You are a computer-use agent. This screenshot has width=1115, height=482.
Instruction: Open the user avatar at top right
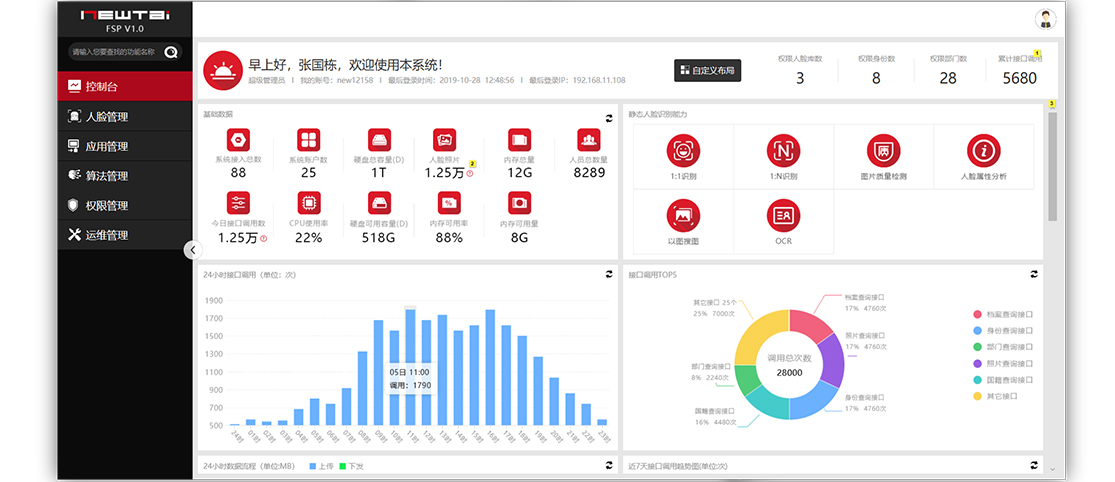(x=1046, y=19)
